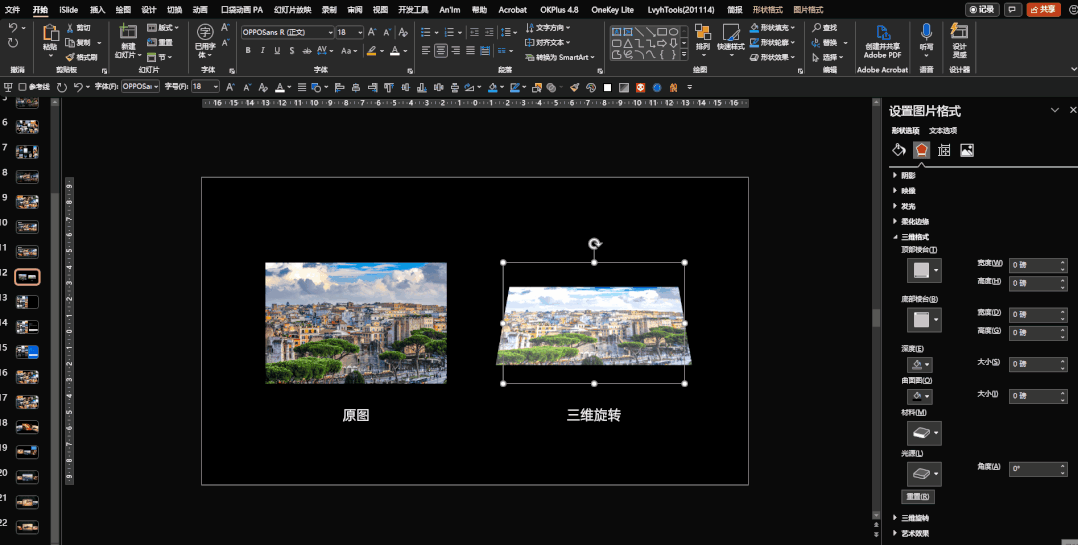
Task: Click the Share (共享) button
Action: pos(1044,10)
